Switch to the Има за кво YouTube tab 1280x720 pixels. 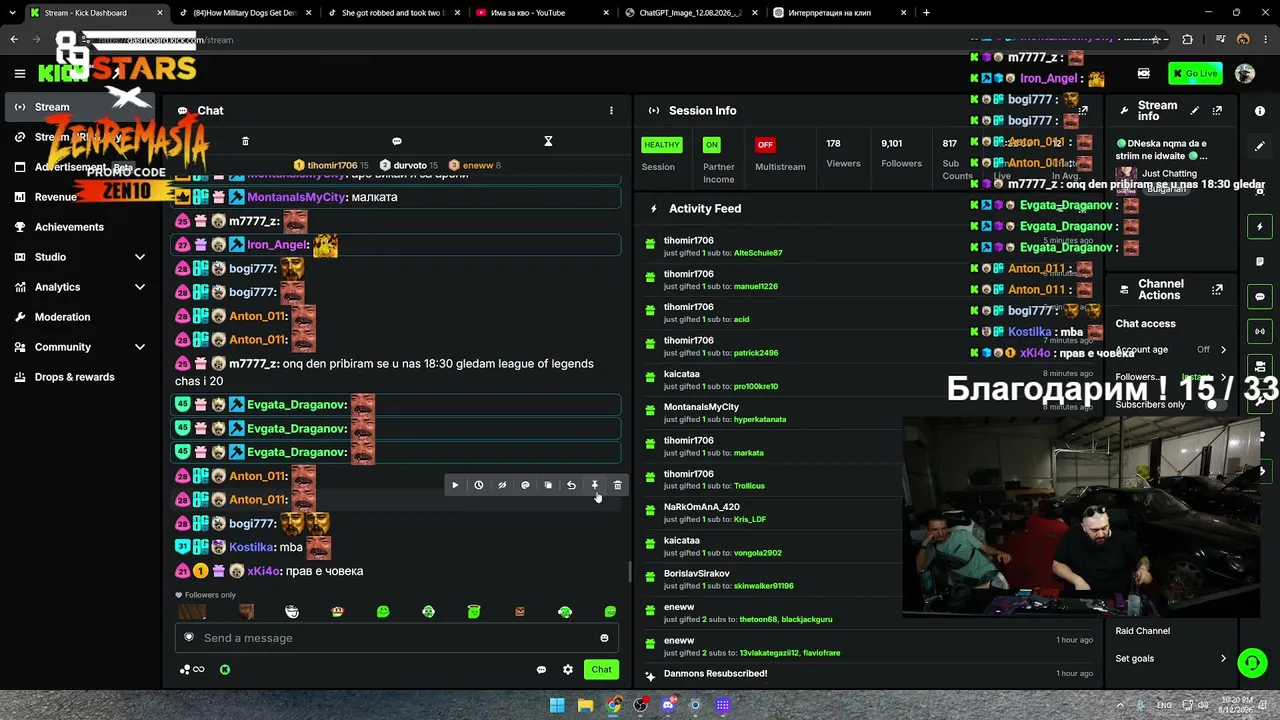coord(541,13)
